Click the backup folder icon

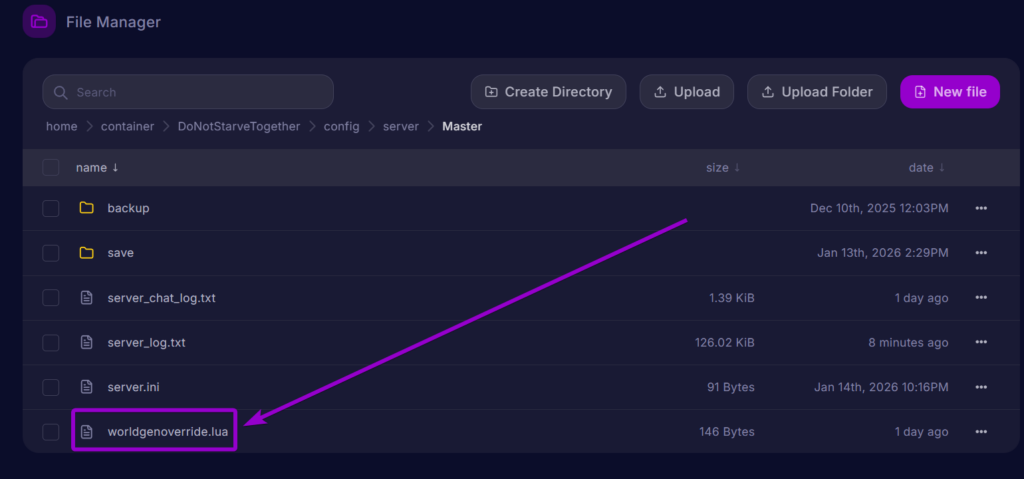86,208
